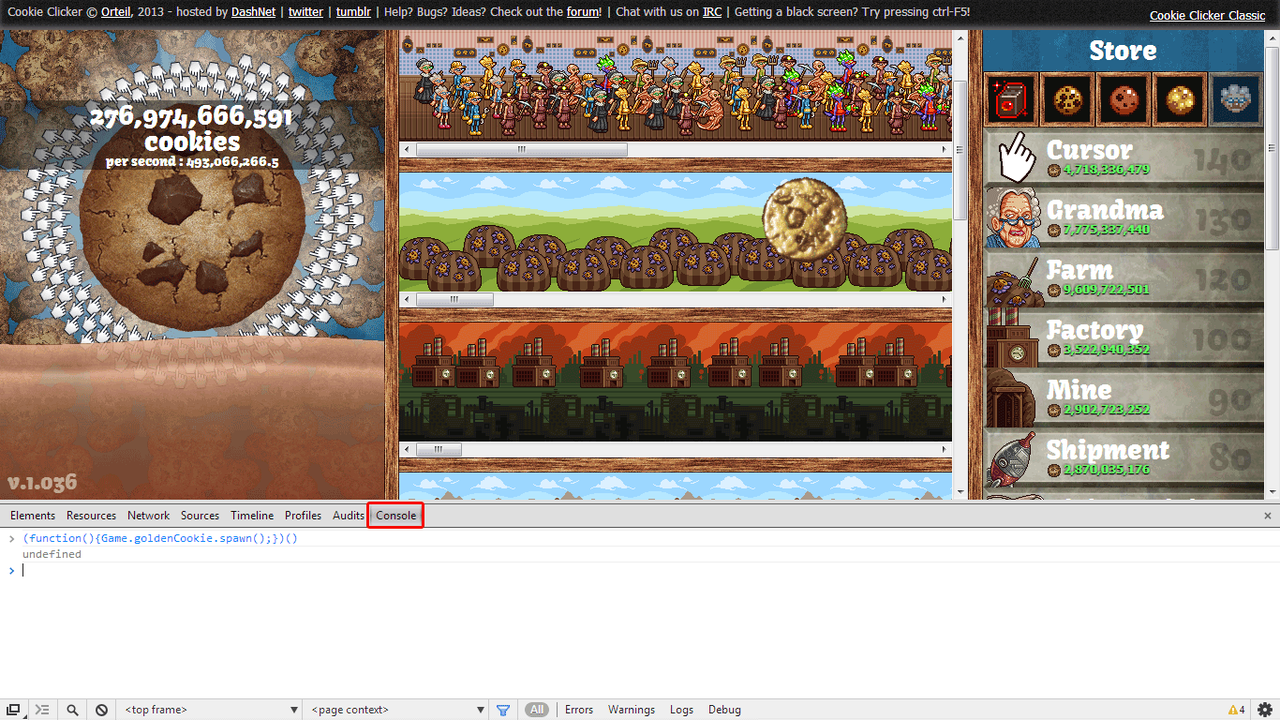Image resolution: width=1280 pixels, height=720 pixels.
Task: Buy the red milk carton upgrade
Action: (x=1011, y=98)
